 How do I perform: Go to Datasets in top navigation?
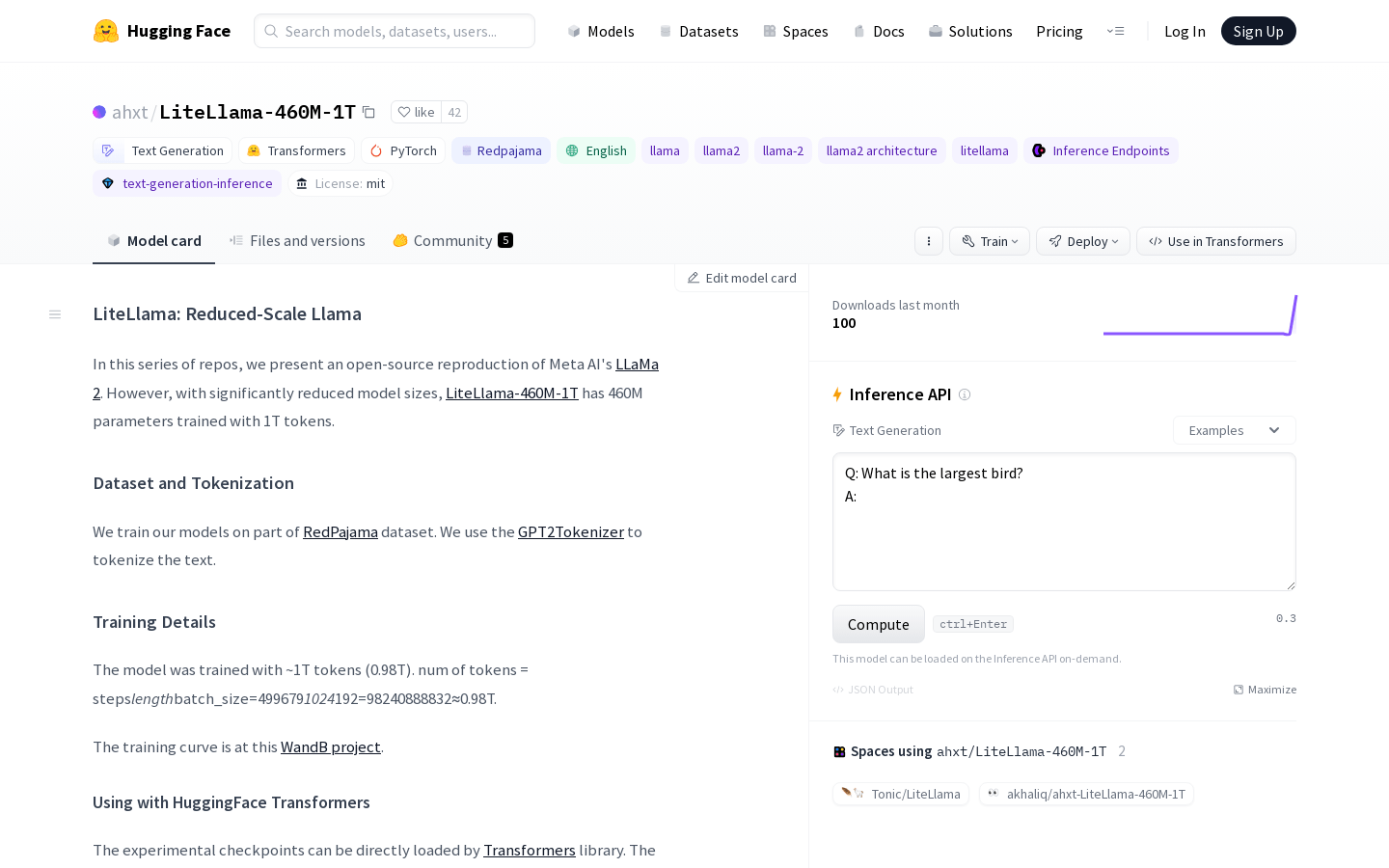[x=698, y=31]
